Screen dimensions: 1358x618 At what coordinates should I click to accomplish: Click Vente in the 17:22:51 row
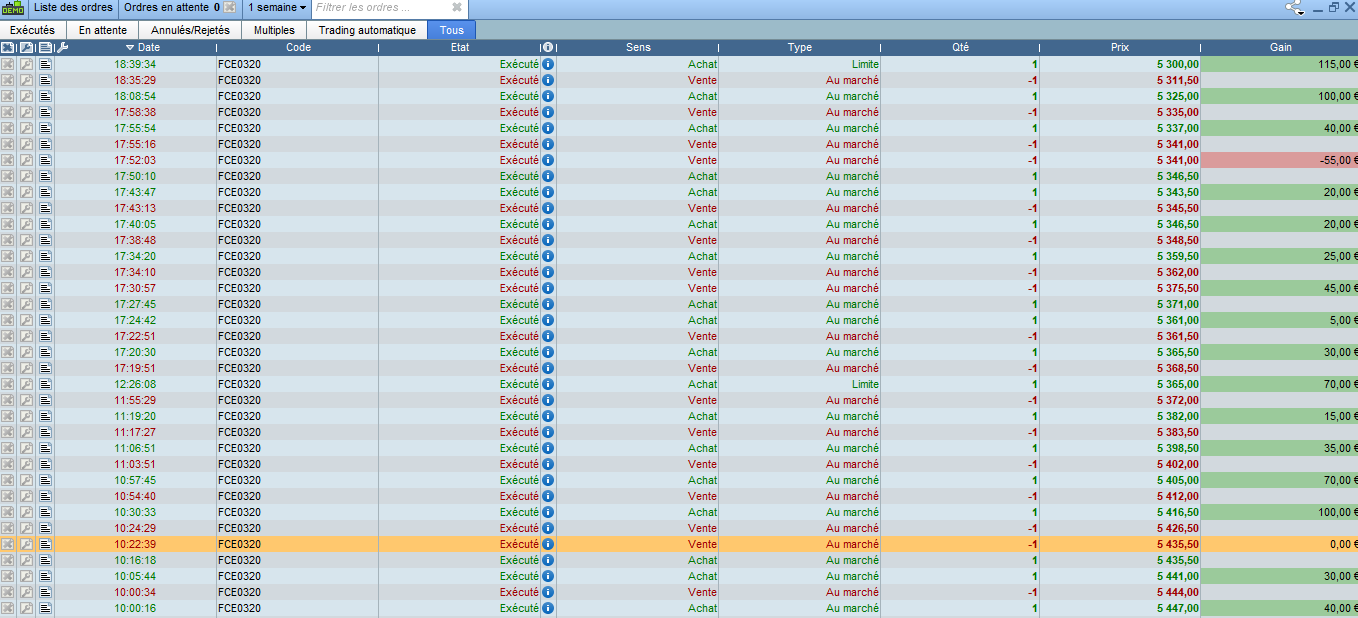pos(702,336)
